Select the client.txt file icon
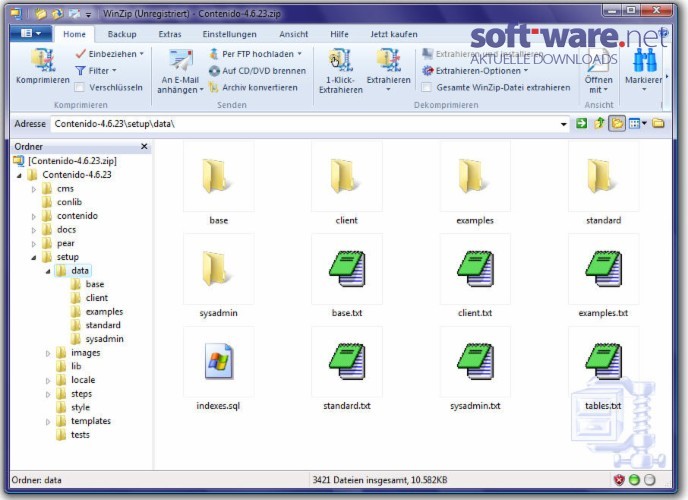 (475, 268)
